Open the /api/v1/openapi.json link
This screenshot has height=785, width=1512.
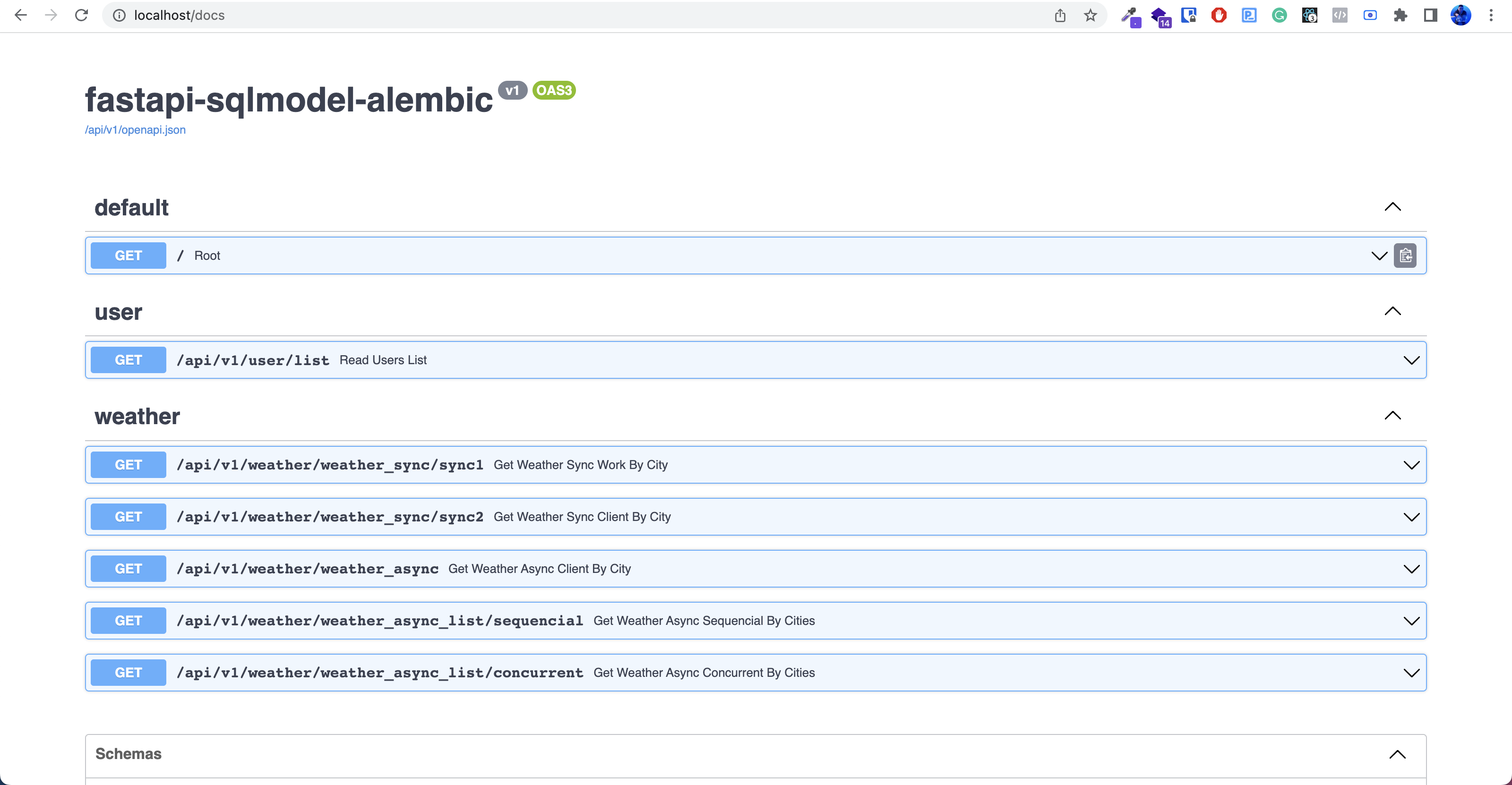point(135,130)
